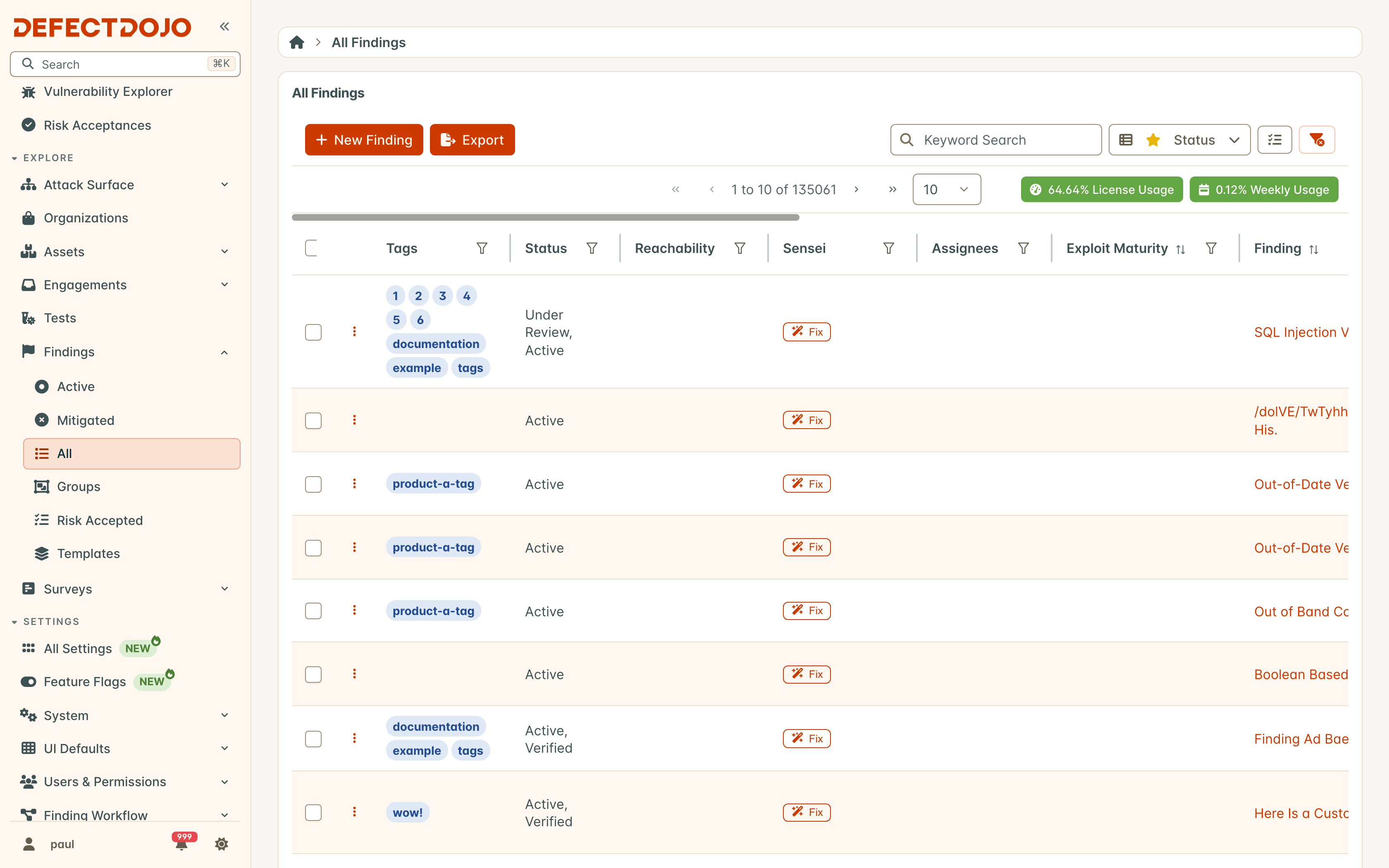Screen dimensions: 1389x868
Task: Click the Sensei column filter icon
Action: [888, 248]
